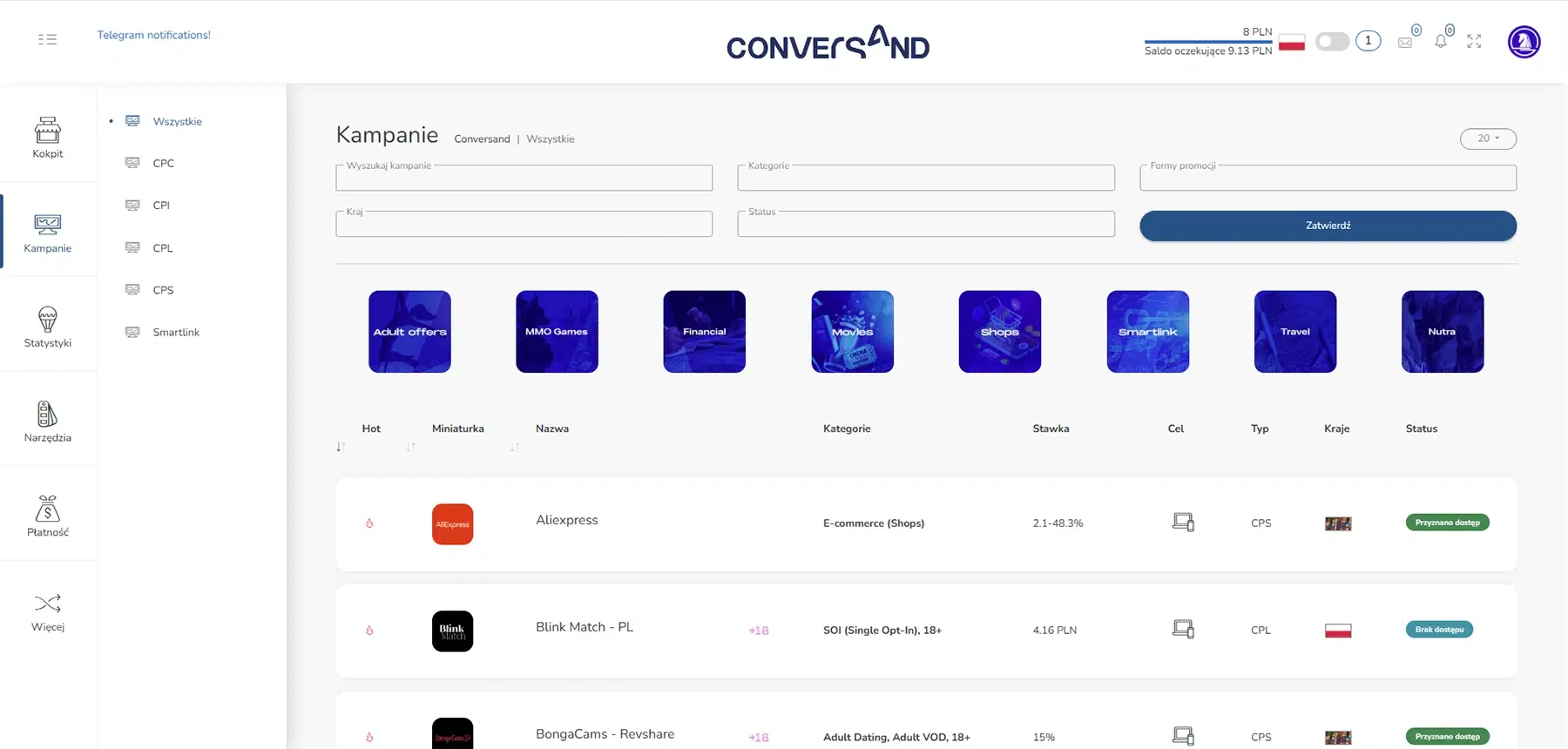
Task: Click the Blink Match Poland flag
Action: 1338,631
